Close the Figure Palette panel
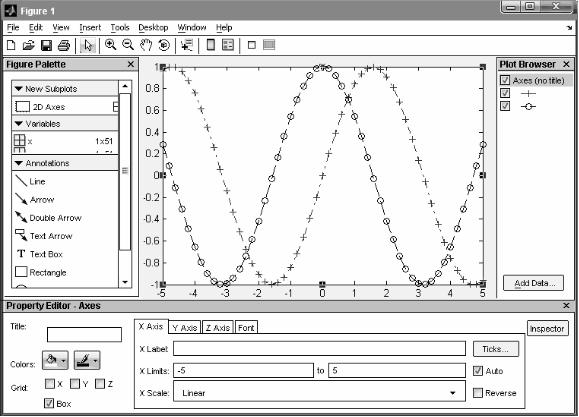 pyautogui.click(x=131, y=64)
